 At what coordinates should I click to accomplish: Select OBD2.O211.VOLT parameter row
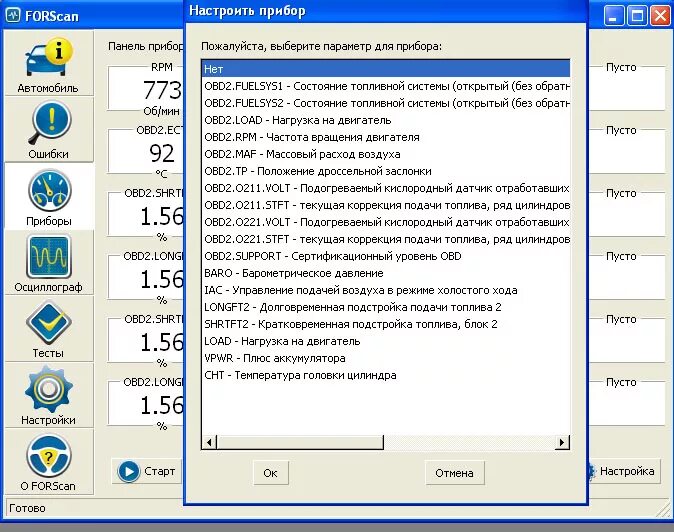point(386,188)
